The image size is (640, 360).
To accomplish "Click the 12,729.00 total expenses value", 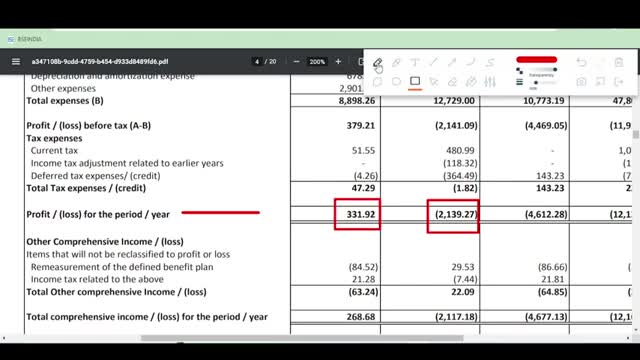I will point(454,100).
